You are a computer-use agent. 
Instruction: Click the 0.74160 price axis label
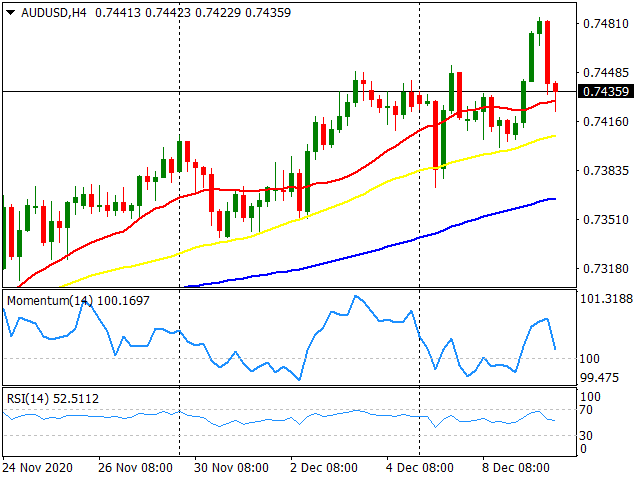click(606, 122)
